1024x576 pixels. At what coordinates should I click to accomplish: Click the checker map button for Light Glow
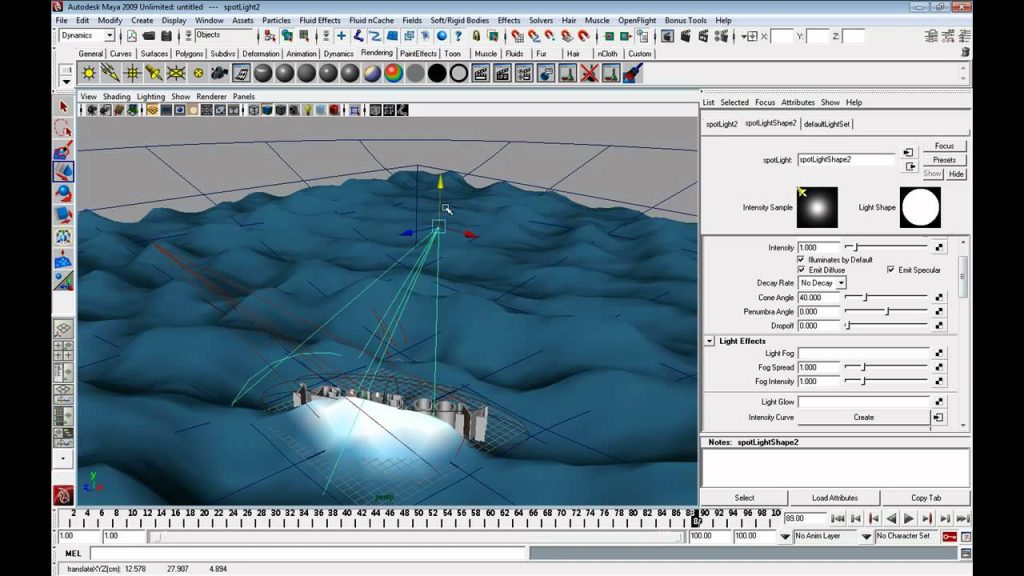[x=939, y=402]
